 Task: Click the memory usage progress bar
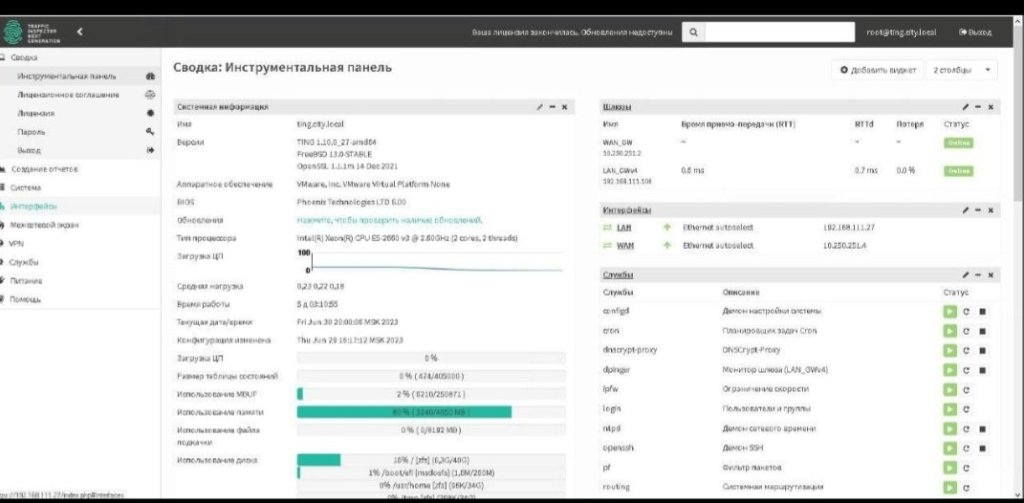click(404, 412)
